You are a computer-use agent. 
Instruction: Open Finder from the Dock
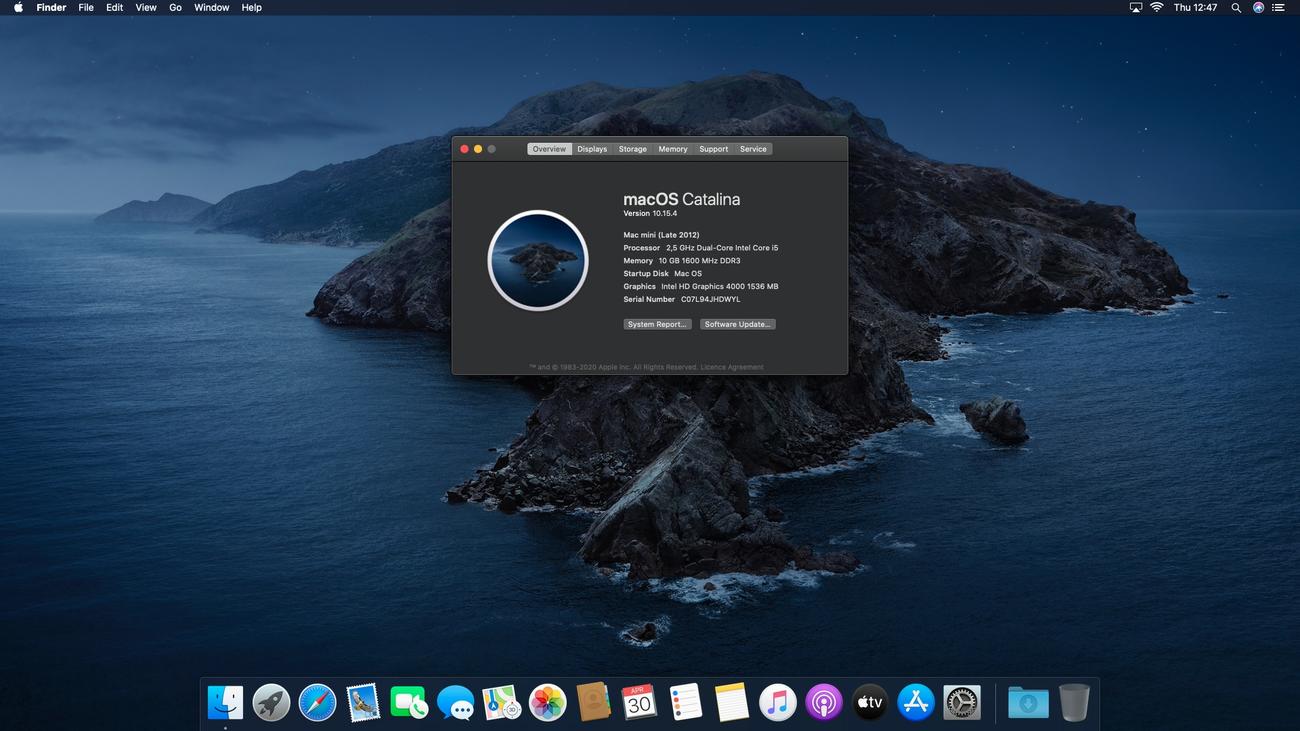pyautogui.click(x=225, y=703)
